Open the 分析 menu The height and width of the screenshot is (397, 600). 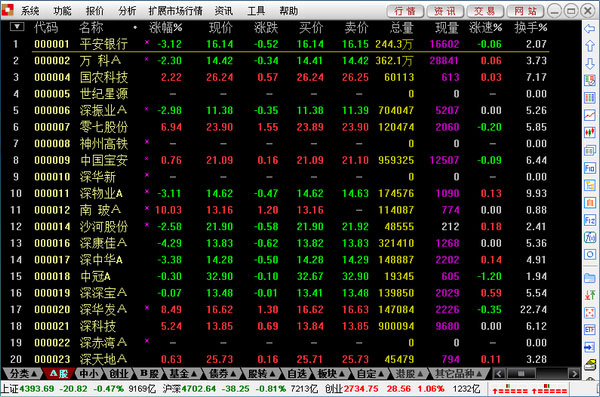pyautogui.click(x=127, y=11)
